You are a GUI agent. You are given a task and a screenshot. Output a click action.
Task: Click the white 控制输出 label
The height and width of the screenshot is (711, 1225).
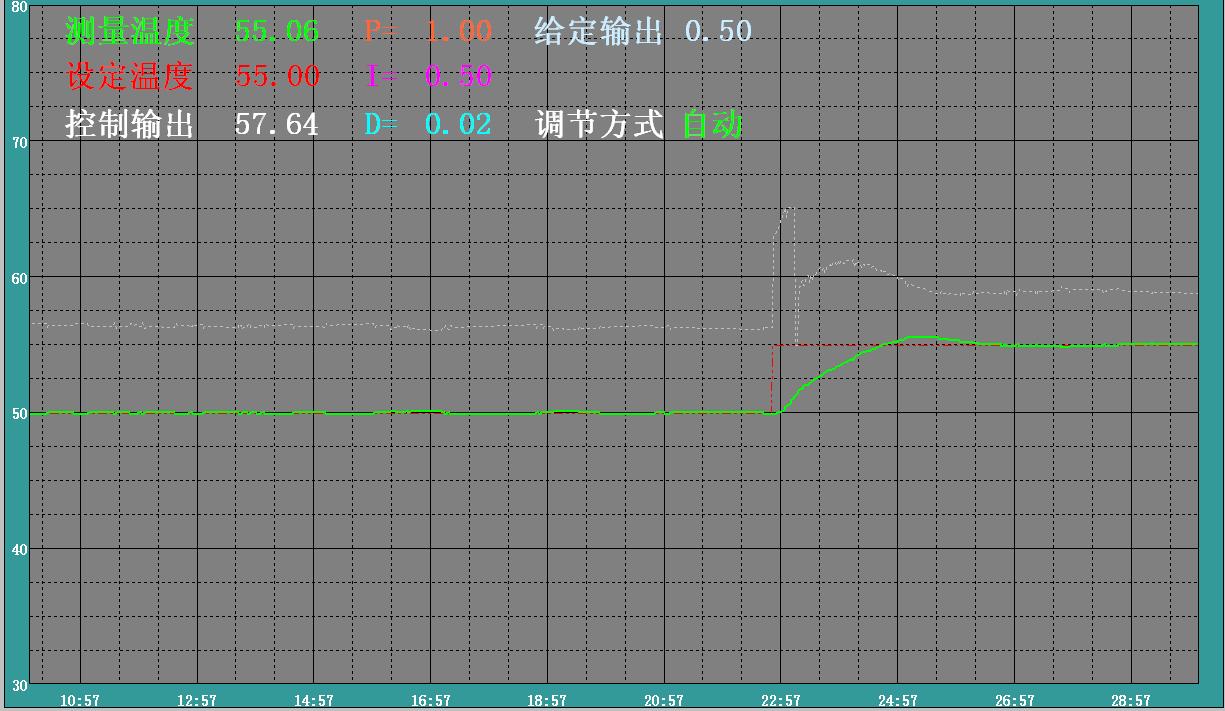129,124
